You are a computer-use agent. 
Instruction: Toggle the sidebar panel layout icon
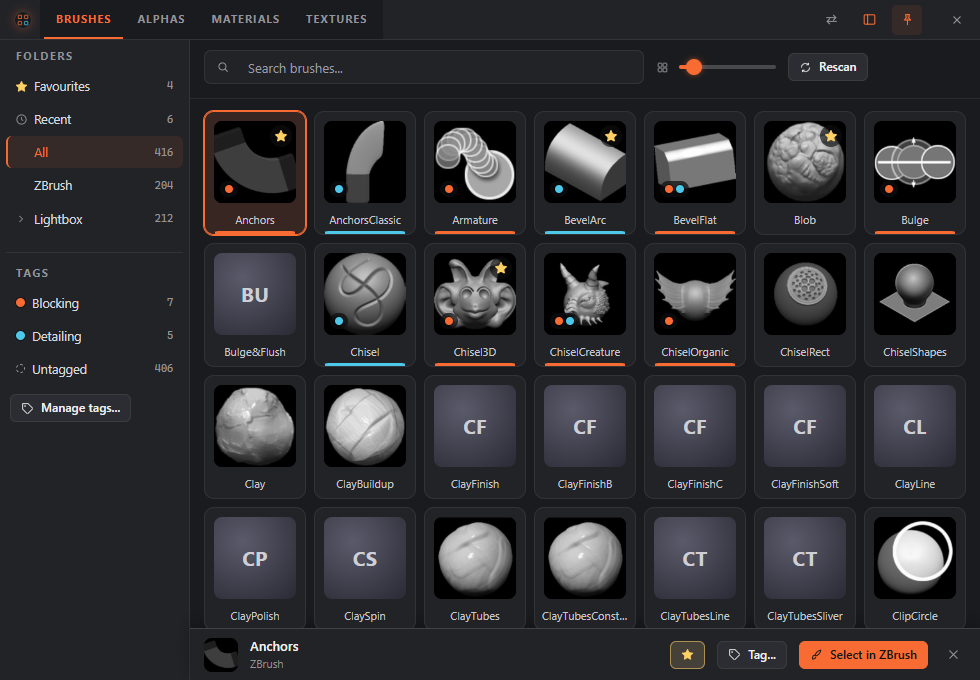coord(869,19)
